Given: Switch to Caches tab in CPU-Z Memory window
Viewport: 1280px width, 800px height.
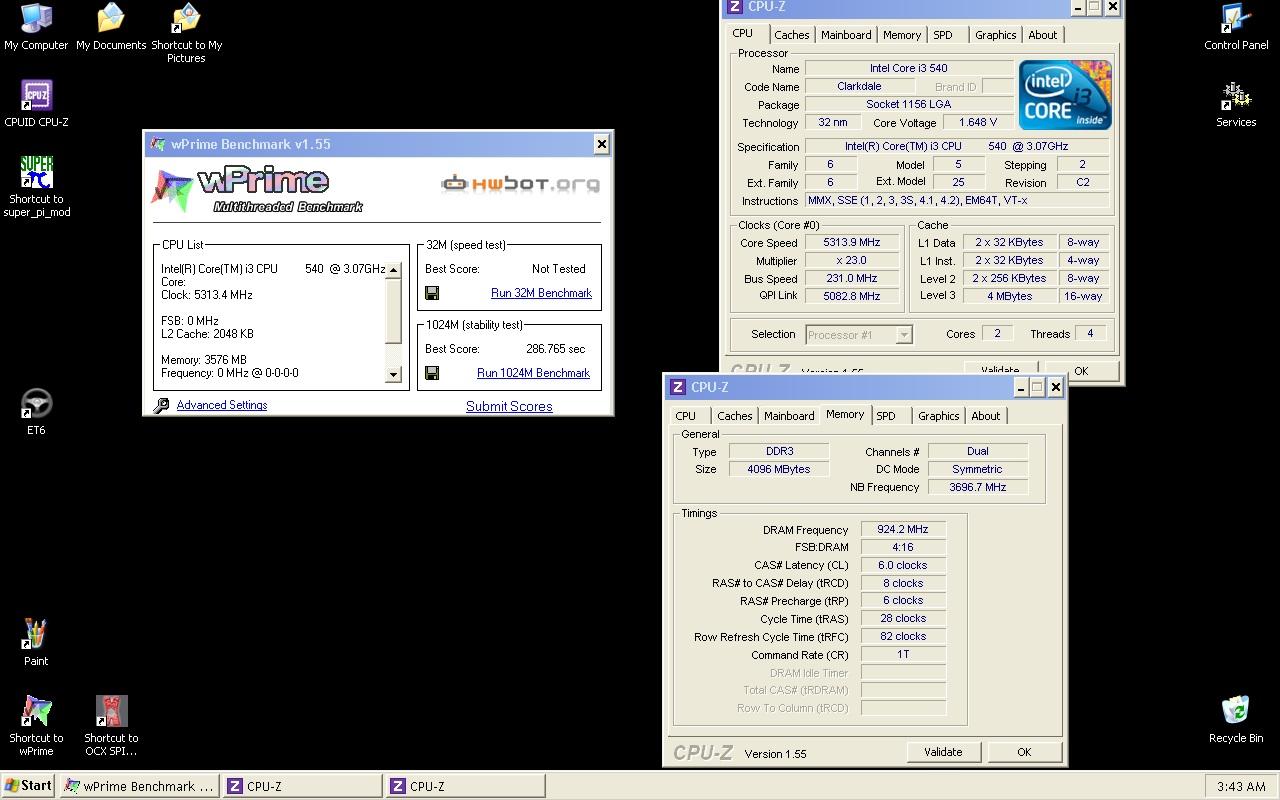Looking at the screenshot, I should coord(734,416).
